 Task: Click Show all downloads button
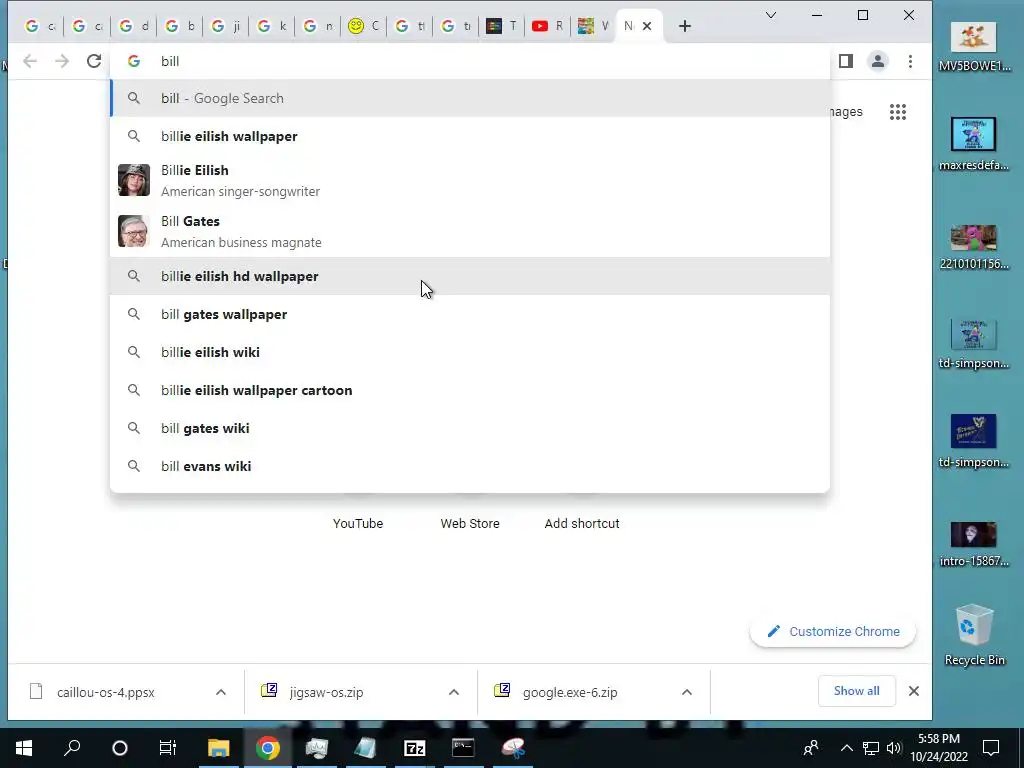pos(856,691)
